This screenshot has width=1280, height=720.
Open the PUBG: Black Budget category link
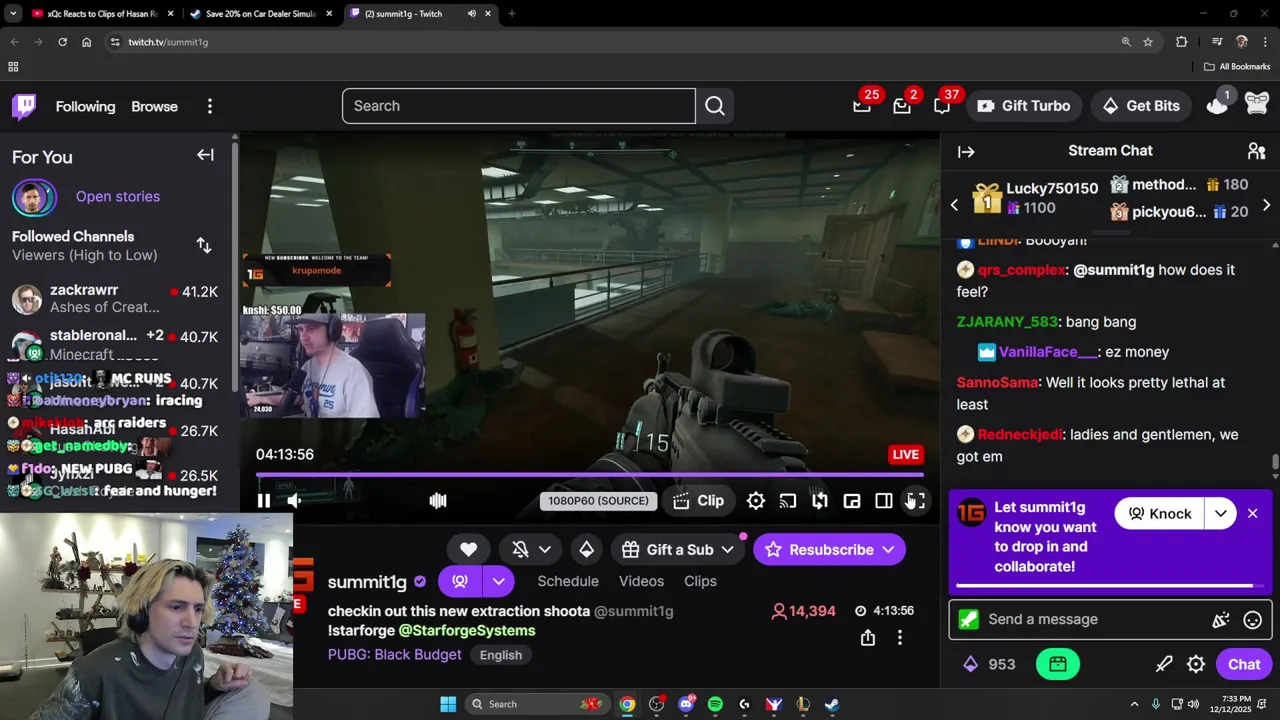[x=395, y=654]
